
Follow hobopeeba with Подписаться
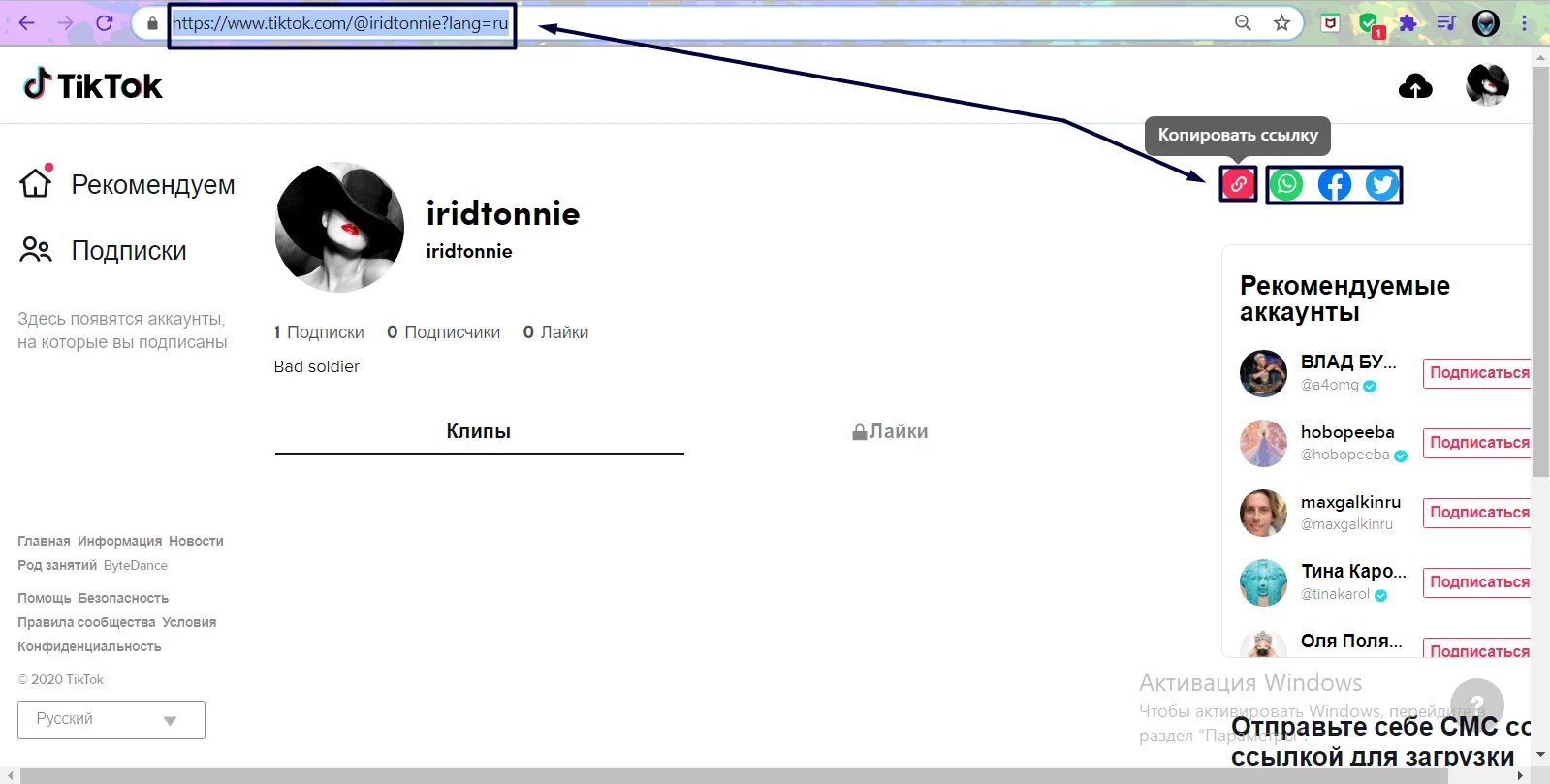pos(1477,443)
